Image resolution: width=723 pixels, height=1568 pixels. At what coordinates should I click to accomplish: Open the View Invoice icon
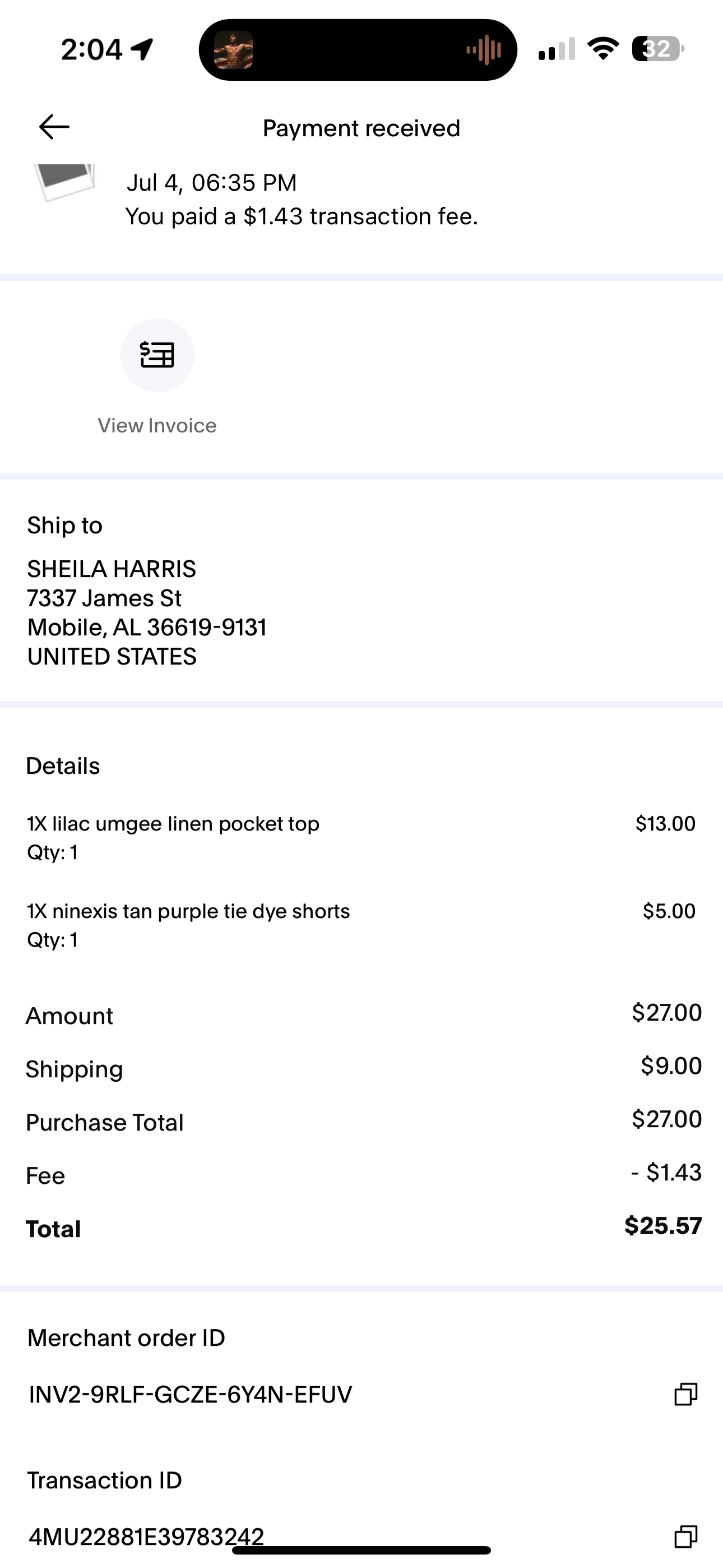point(157,355)
